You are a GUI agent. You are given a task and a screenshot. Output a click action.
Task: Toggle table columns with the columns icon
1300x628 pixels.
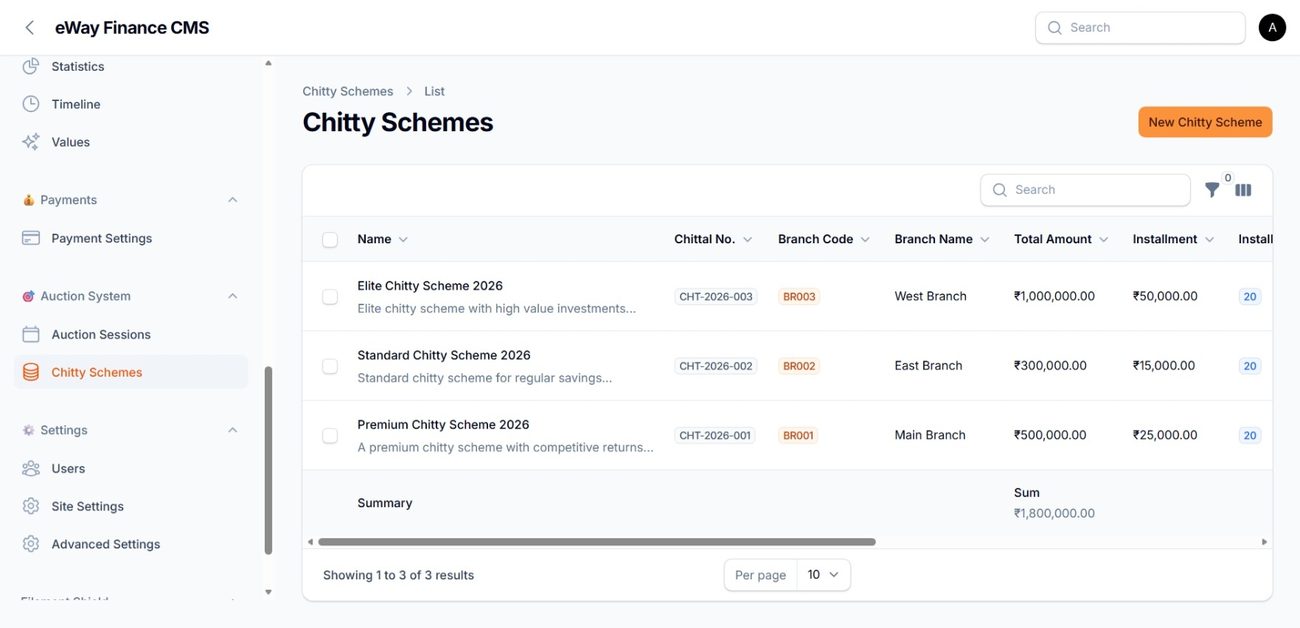(1243, 190)
